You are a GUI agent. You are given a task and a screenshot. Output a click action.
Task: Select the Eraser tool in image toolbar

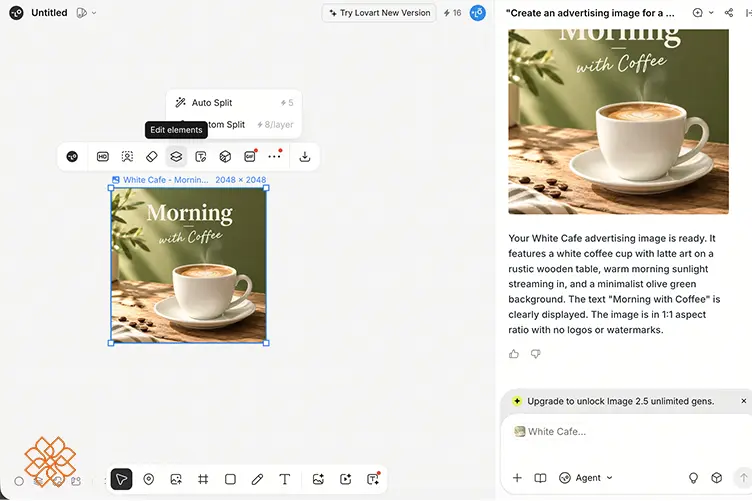tap(152, 157)
